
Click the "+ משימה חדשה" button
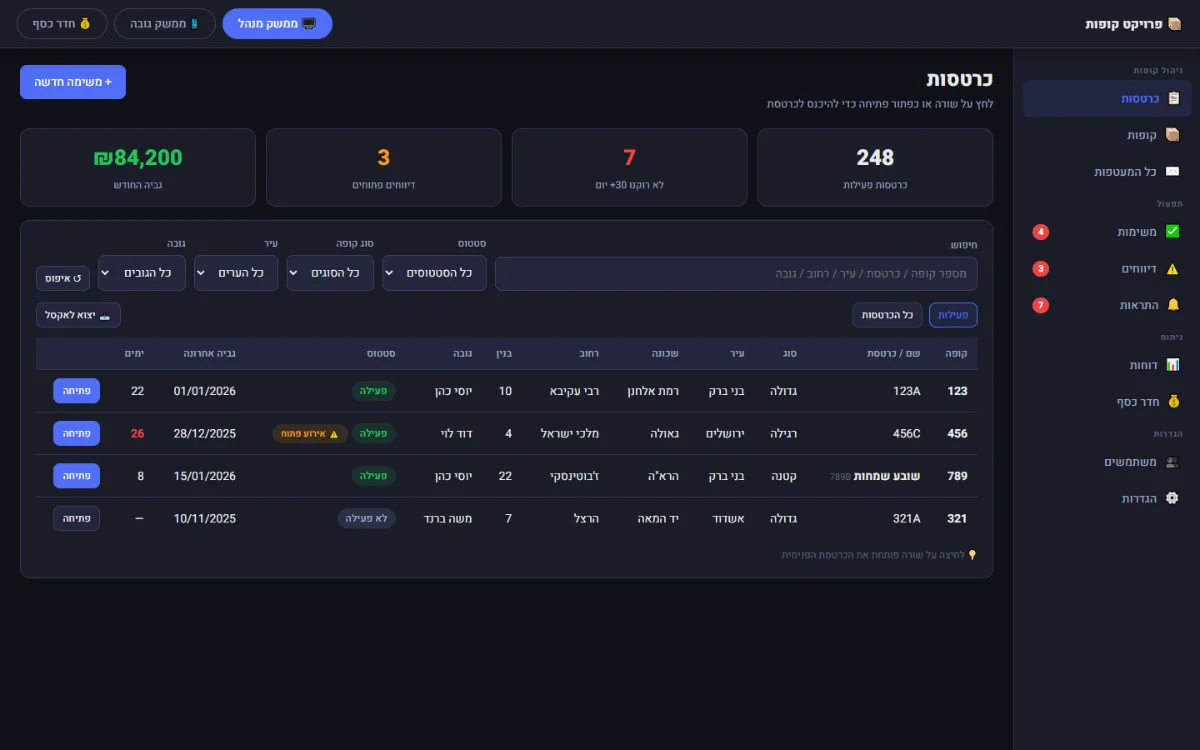(x=73, y=82)
